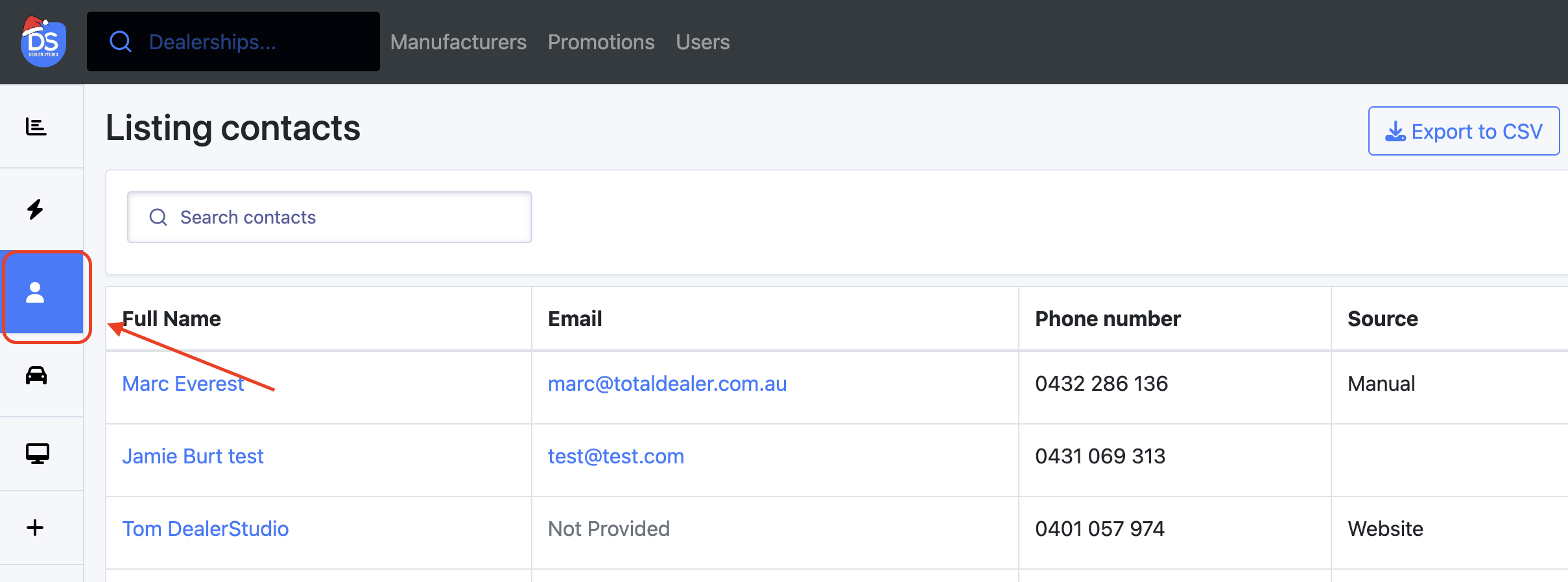Click the plus icon in sidebar
Viewport: 1568px width, 582px height.
[36, 528]
